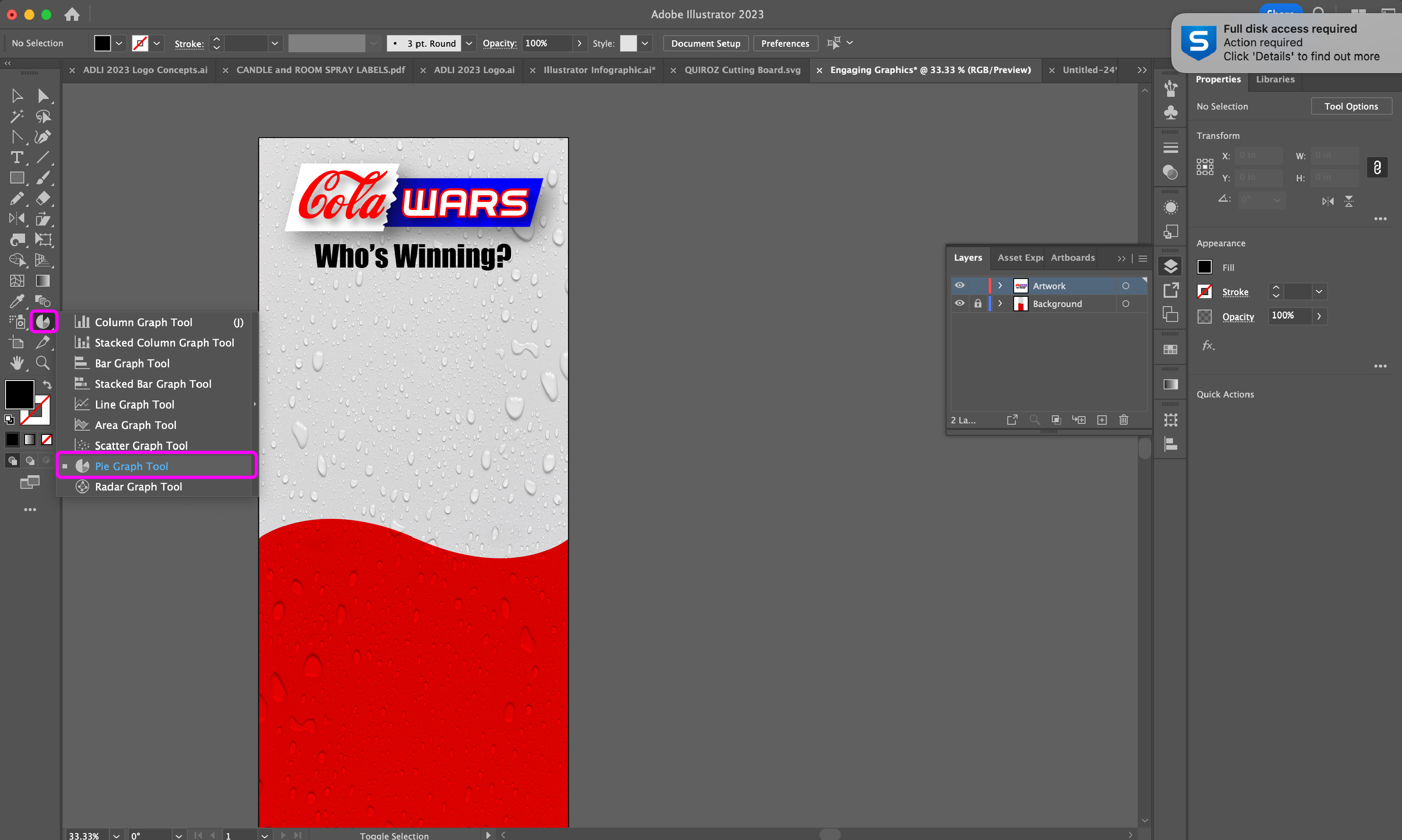Screen dimensions: 1402x840
Task: Click the Fill color swatch in Appearance
Action: tap(1205, 267)
